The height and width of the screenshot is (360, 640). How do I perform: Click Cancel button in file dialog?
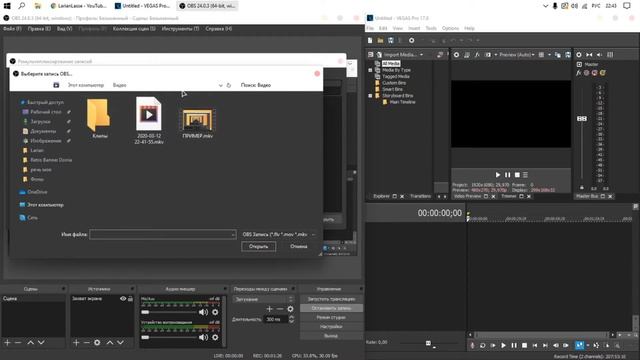pos(299,247)
